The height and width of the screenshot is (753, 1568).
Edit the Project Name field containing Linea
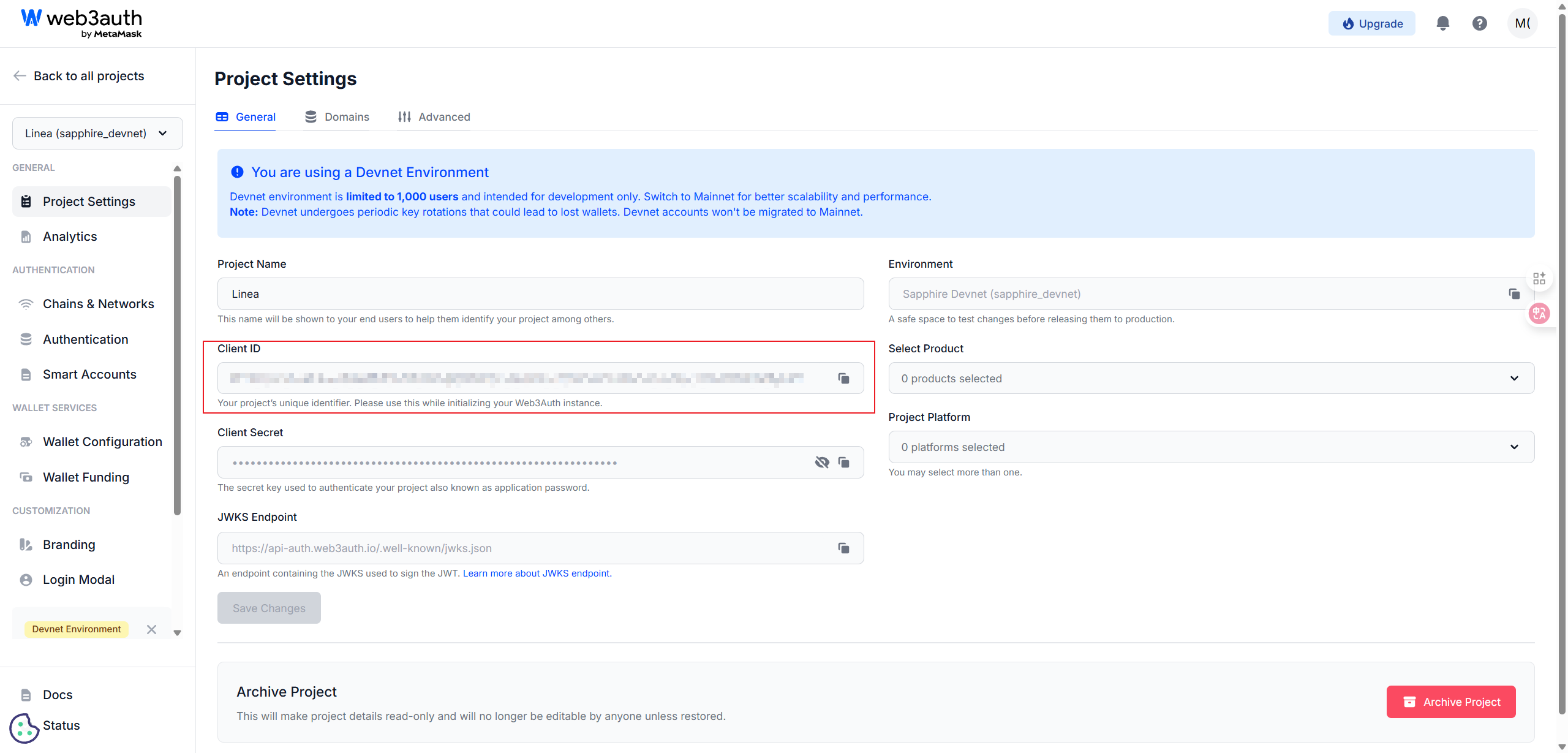[540, 293]
